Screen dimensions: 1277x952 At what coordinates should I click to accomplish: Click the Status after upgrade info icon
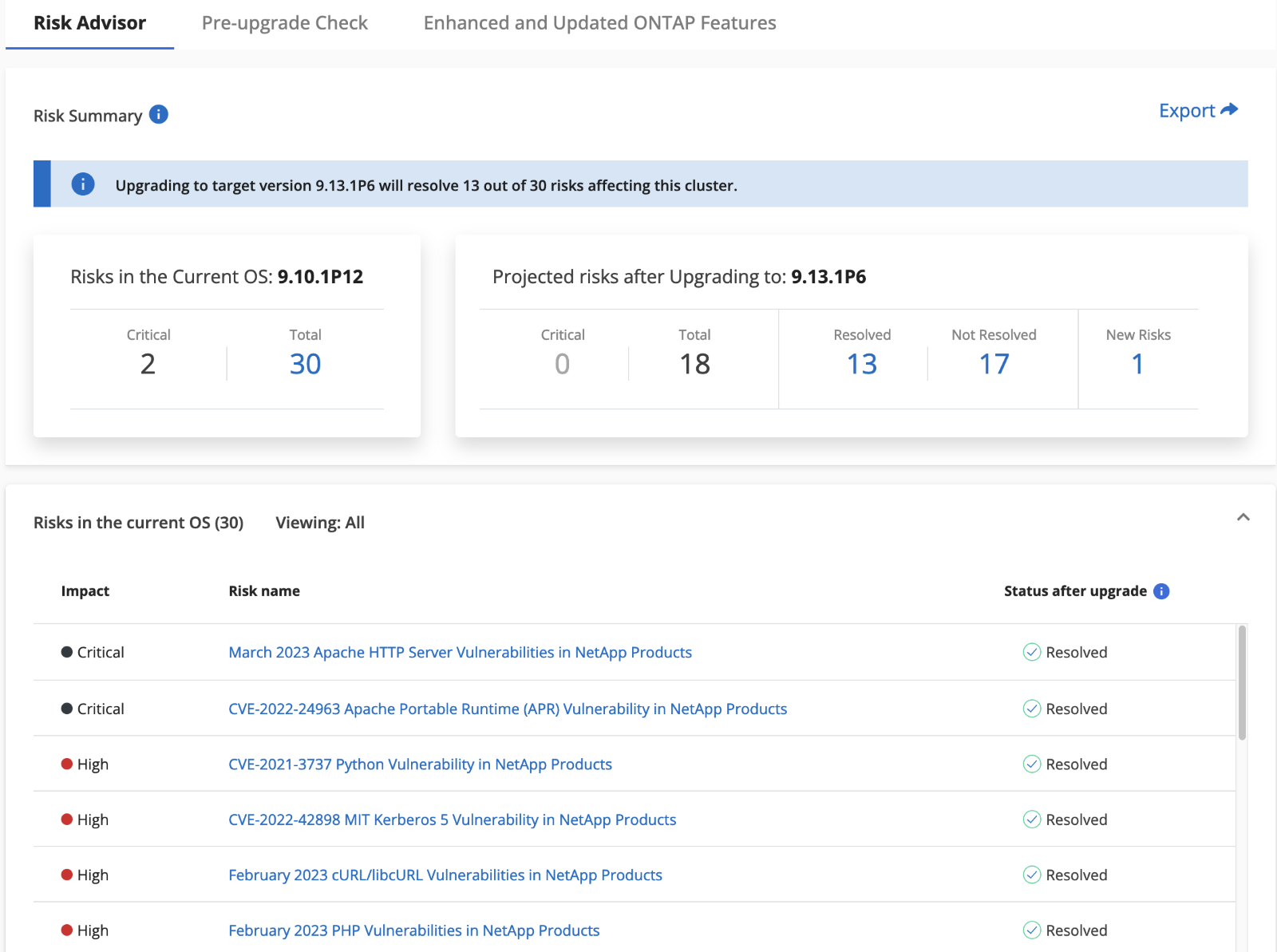tap(1161, 591)
